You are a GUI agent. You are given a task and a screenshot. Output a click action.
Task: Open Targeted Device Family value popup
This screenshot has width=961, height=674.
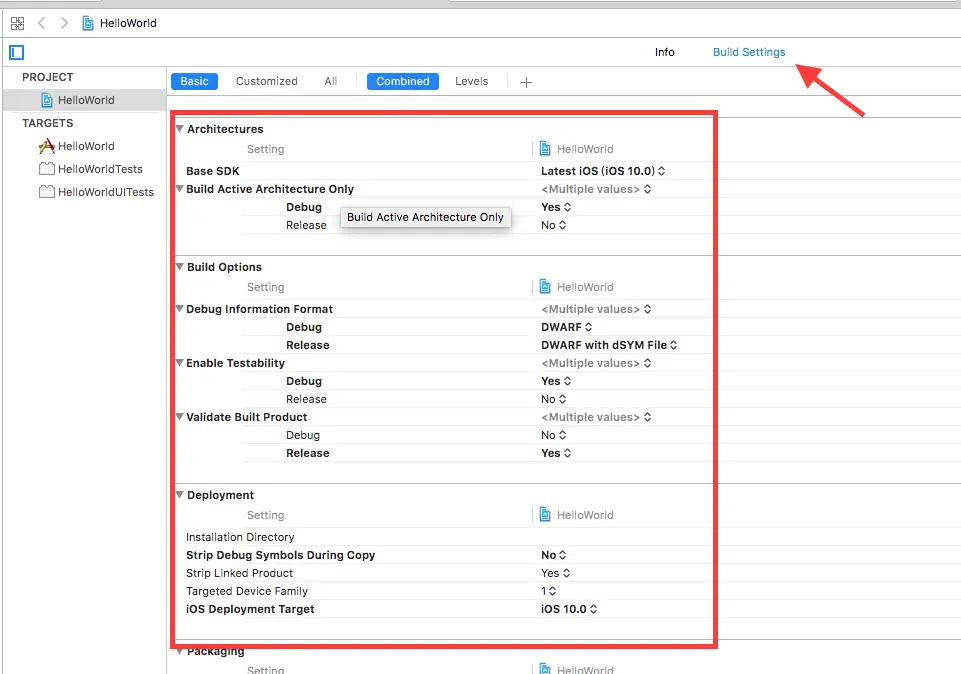(x=548, y=591)
